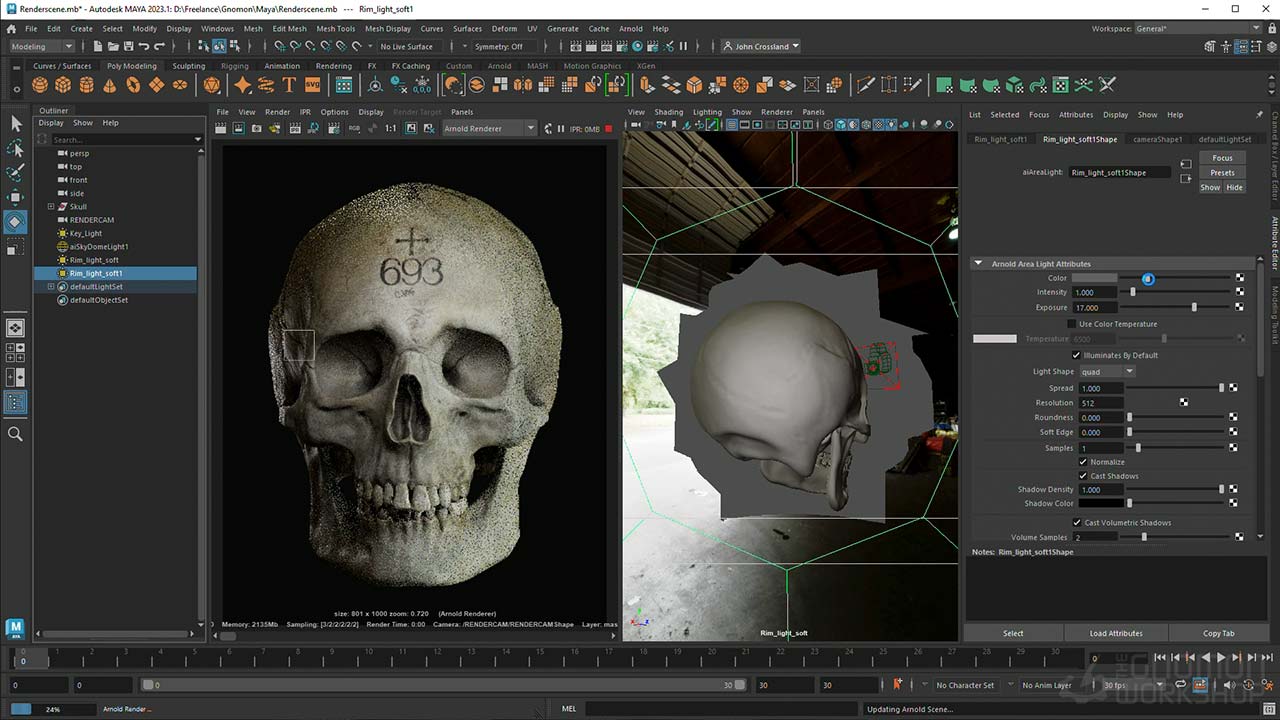Open the Arnold menu in the menu bar
The image size is (1280, 720).
coord(630,29)
